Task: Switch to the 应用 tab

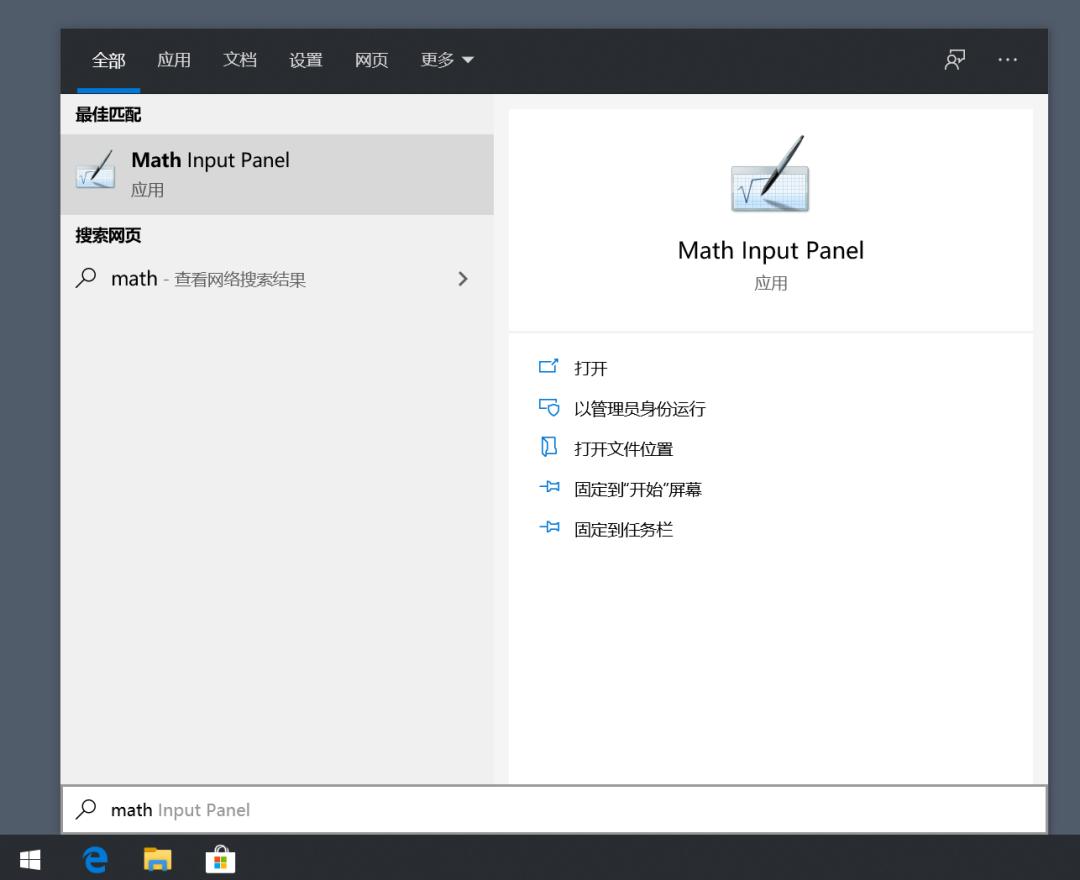Action: (x=174, y=60)
